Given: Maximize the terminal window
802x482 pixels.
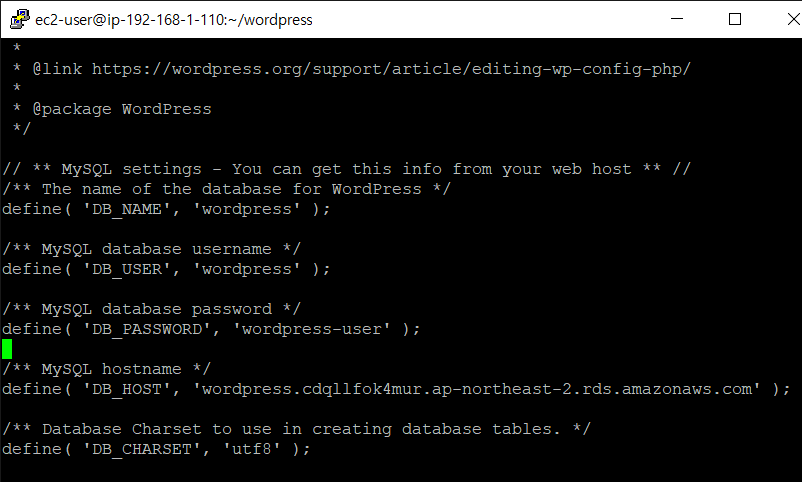Looking at the screenshot, I should [735, 19].
